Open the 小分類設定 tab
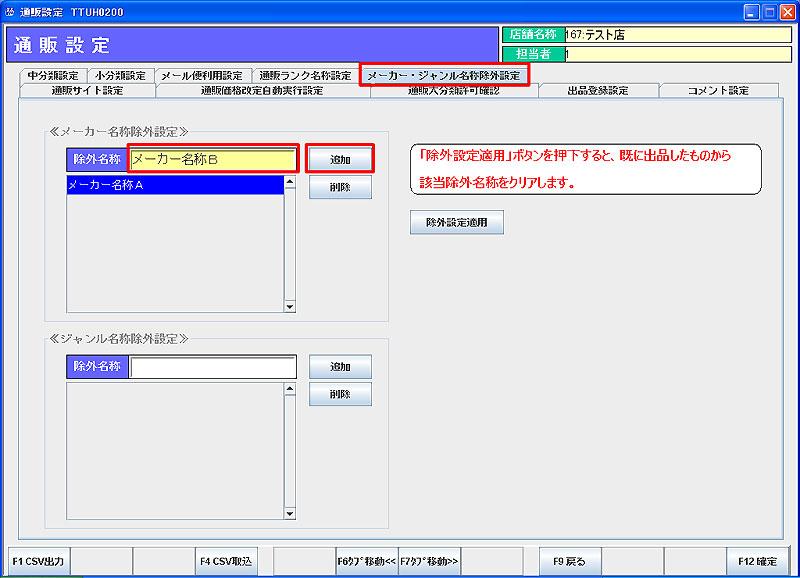 120,76
